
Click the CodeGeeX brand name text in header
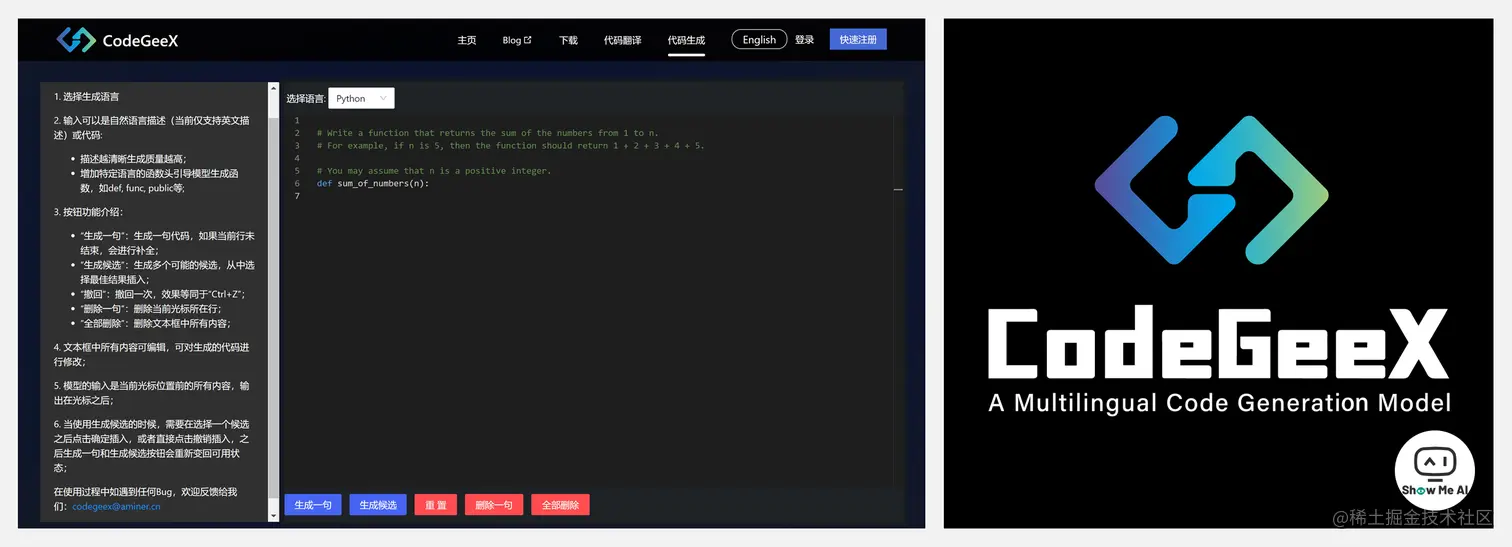[140, 41]
